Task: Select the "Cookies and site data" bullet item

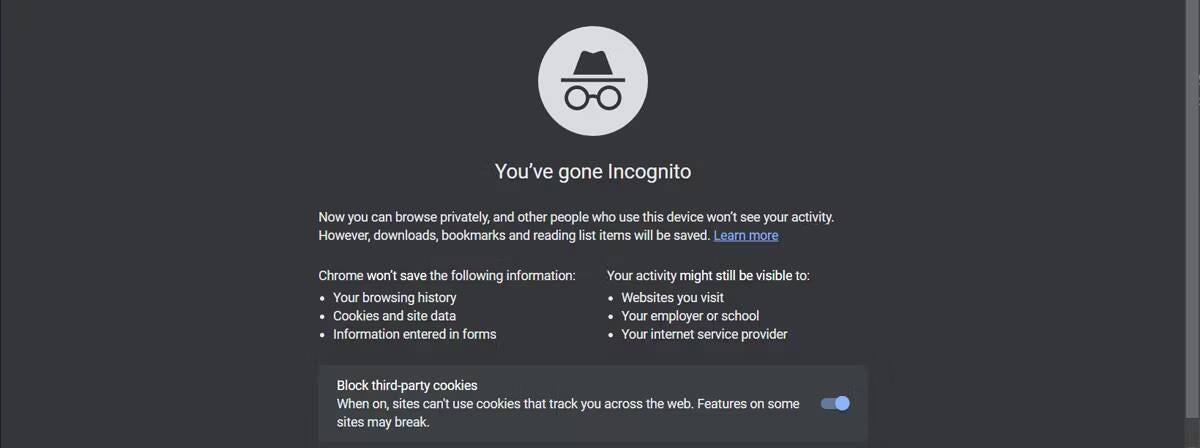Action: tap(394, 316)
